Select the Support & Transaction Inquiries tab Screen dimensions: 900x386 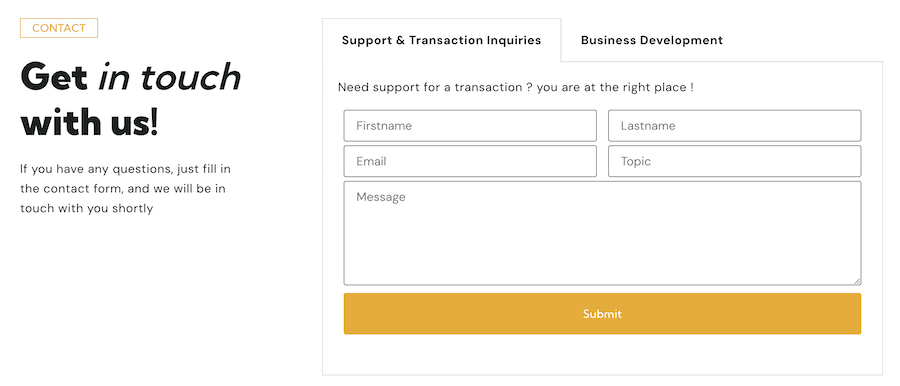441,40
